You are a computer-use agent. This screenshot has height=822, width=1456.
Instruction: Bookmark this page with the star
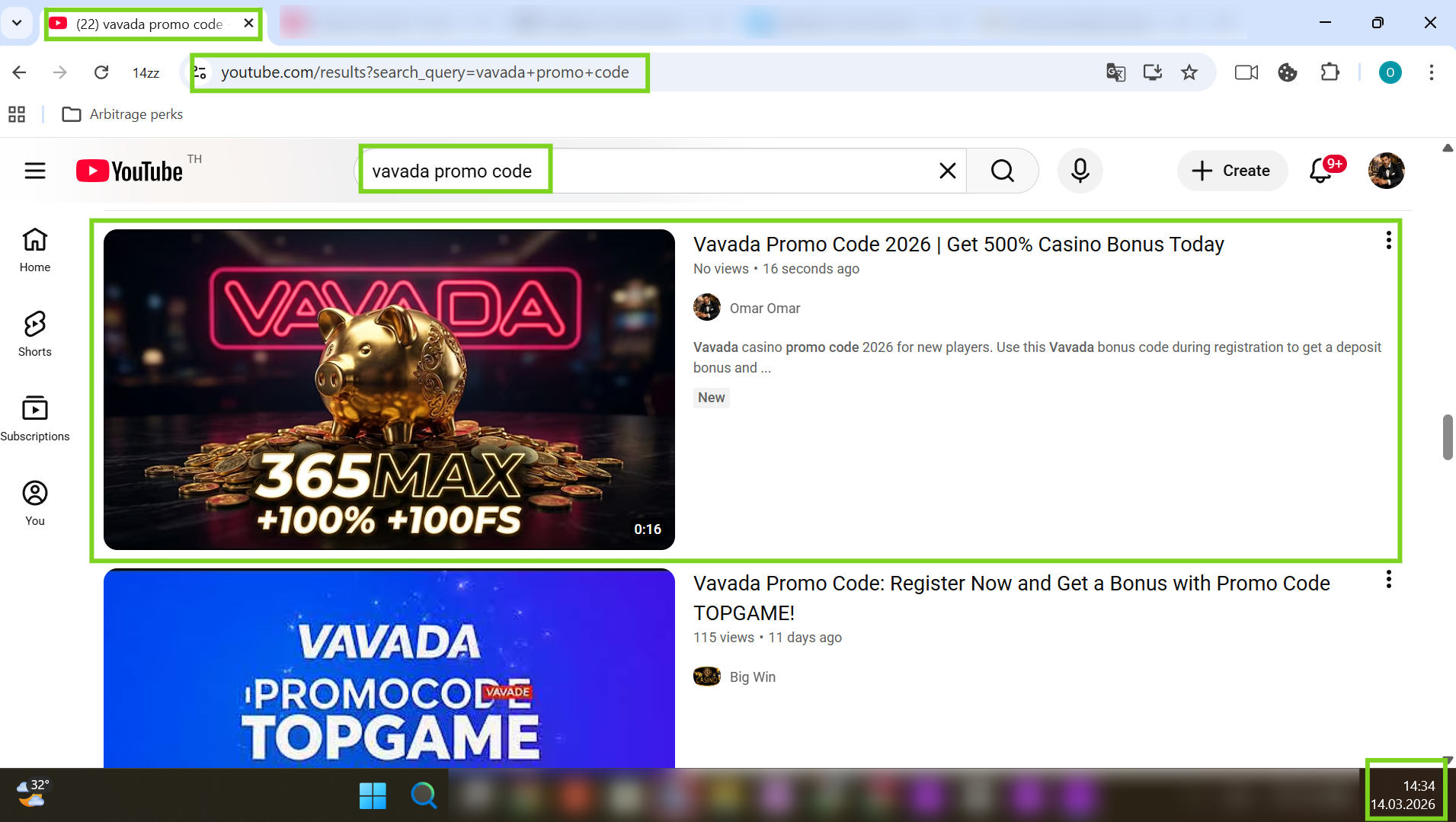[x=1189, y=72]
